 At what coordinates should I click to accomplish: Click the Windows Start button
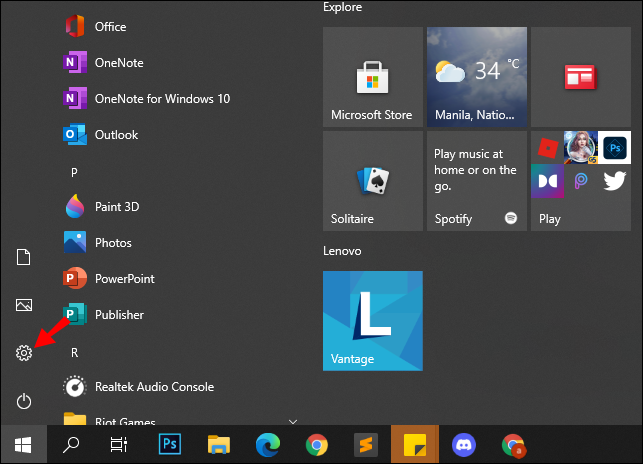pyautogui.click(x=23, y=444)
